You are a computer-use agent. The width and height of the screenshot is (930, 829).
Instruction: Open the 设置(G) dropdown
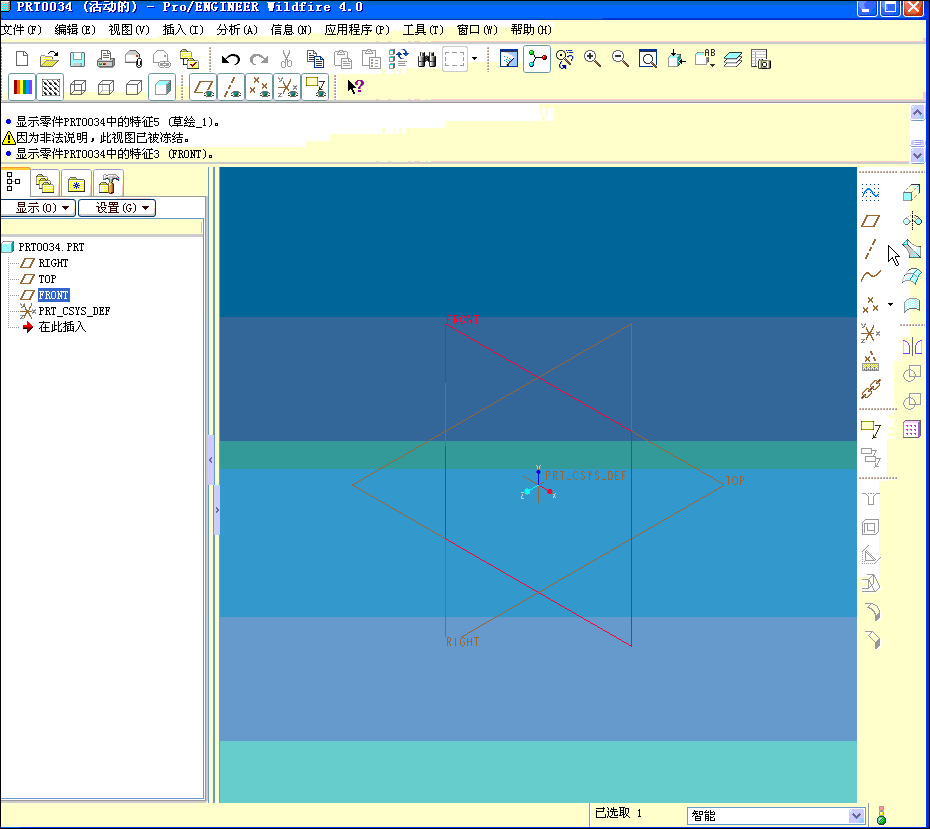click(x=117, y=208)
